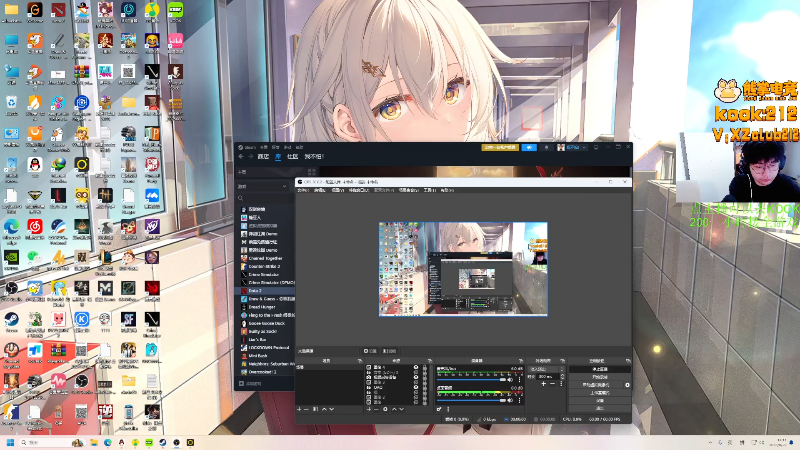
Task: Move source up in OBS Sources panel
Action: coord(394,409)
